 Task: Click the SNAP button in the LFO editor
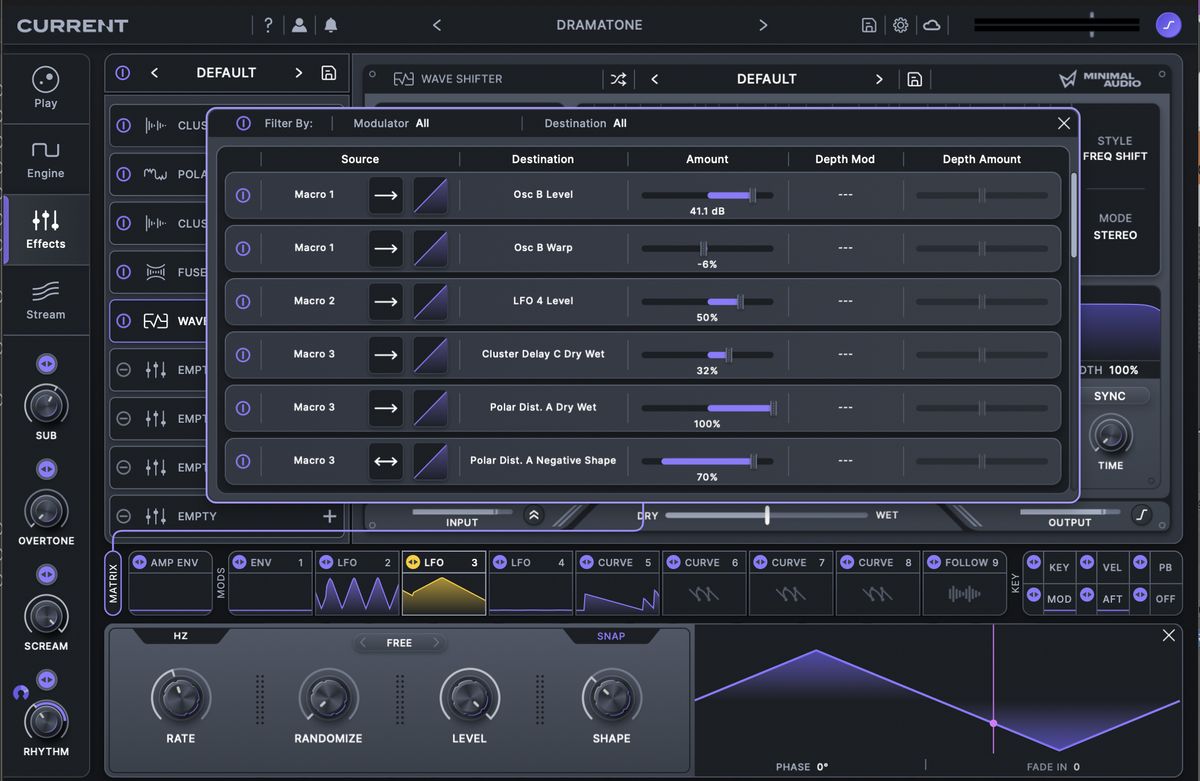[x=610, y=635]
